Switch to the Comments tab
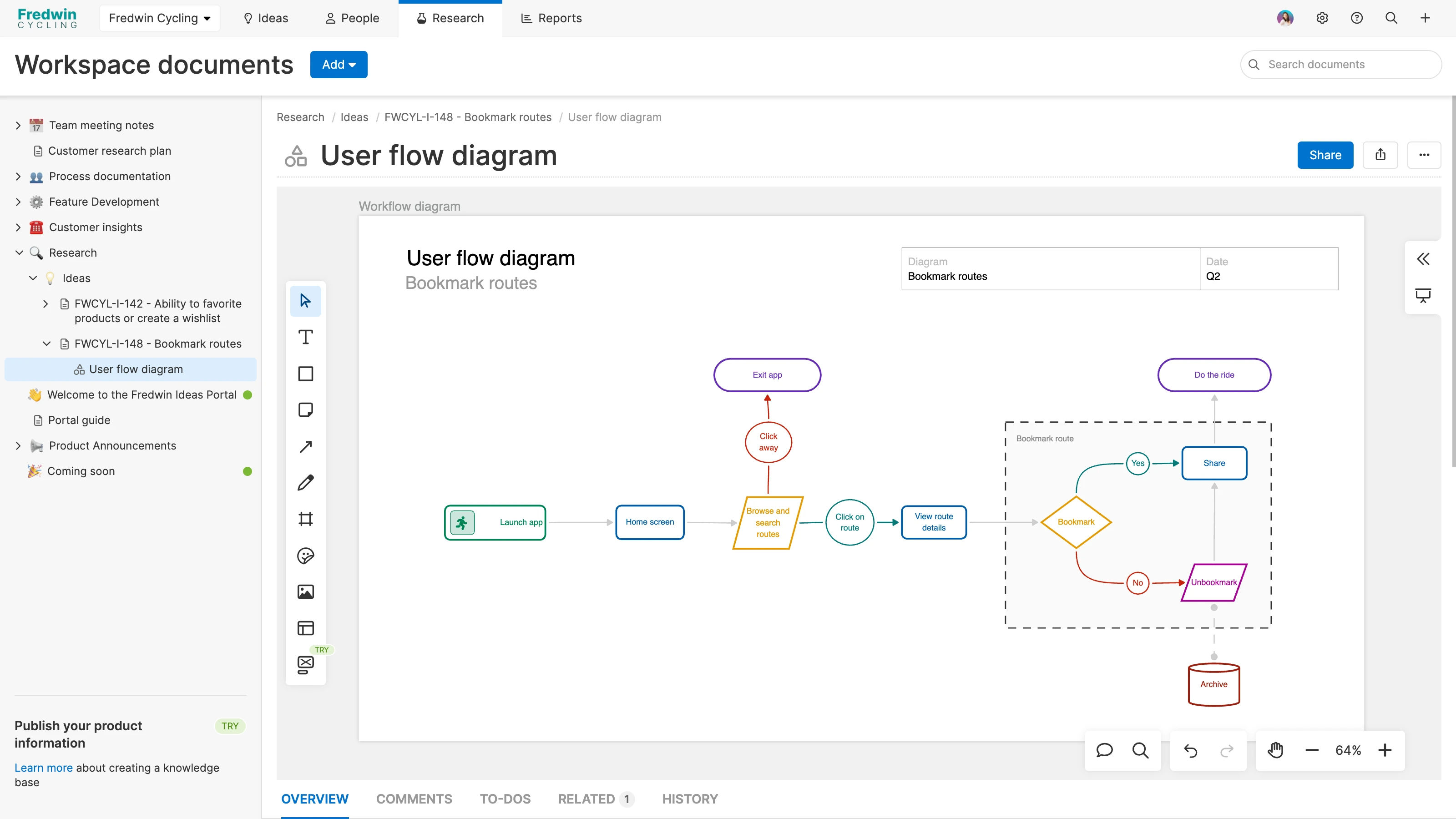1456x819 pixels. (x=414, y=799)
